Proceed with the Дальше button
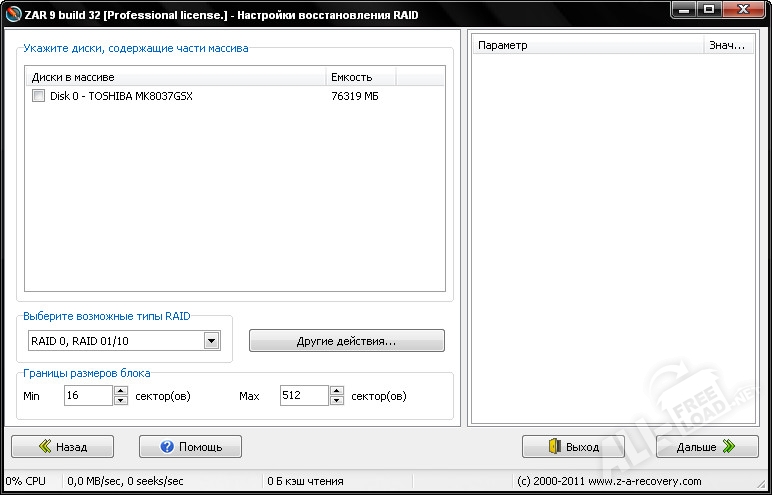 point(706,446)
